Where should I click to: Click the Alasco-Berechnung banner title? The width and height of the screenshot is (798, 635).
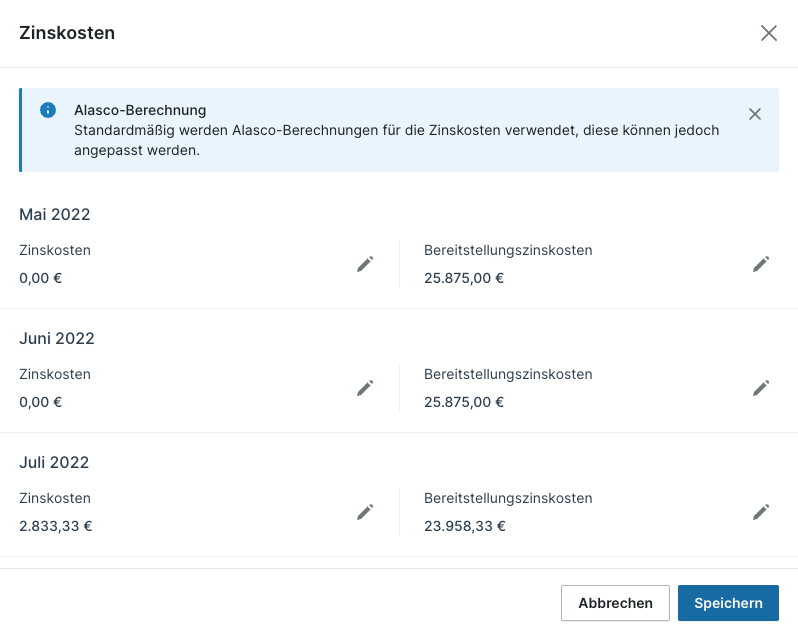point(140,110)
